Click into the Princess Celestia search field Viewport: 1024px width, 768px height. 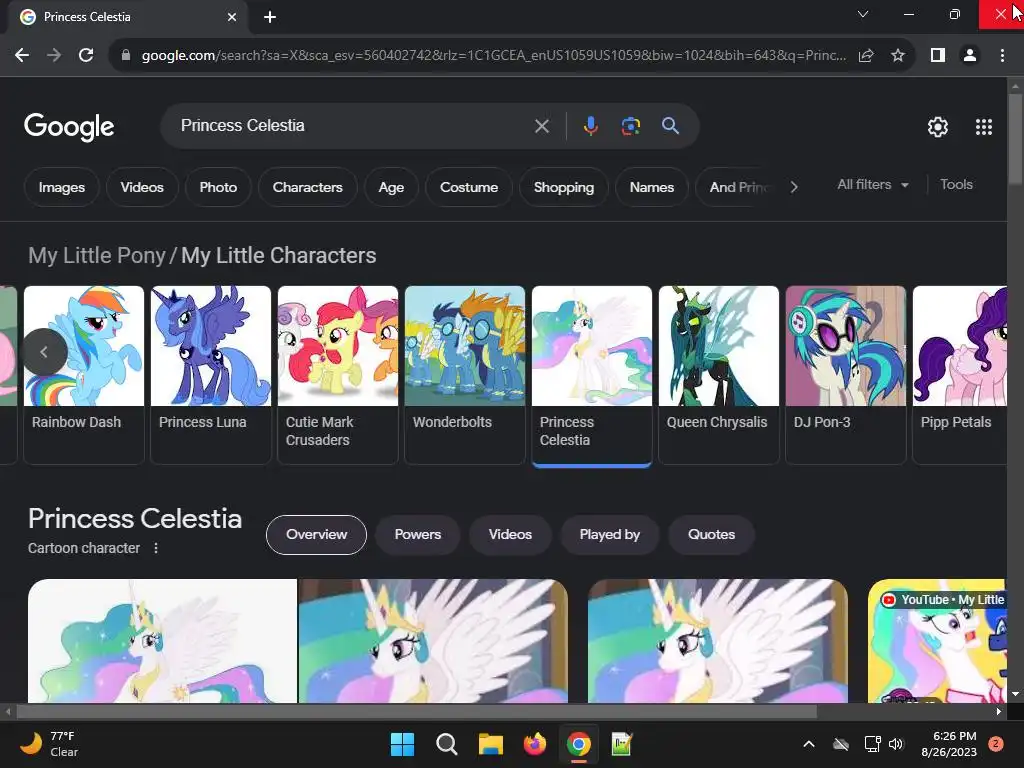point(353,125)
